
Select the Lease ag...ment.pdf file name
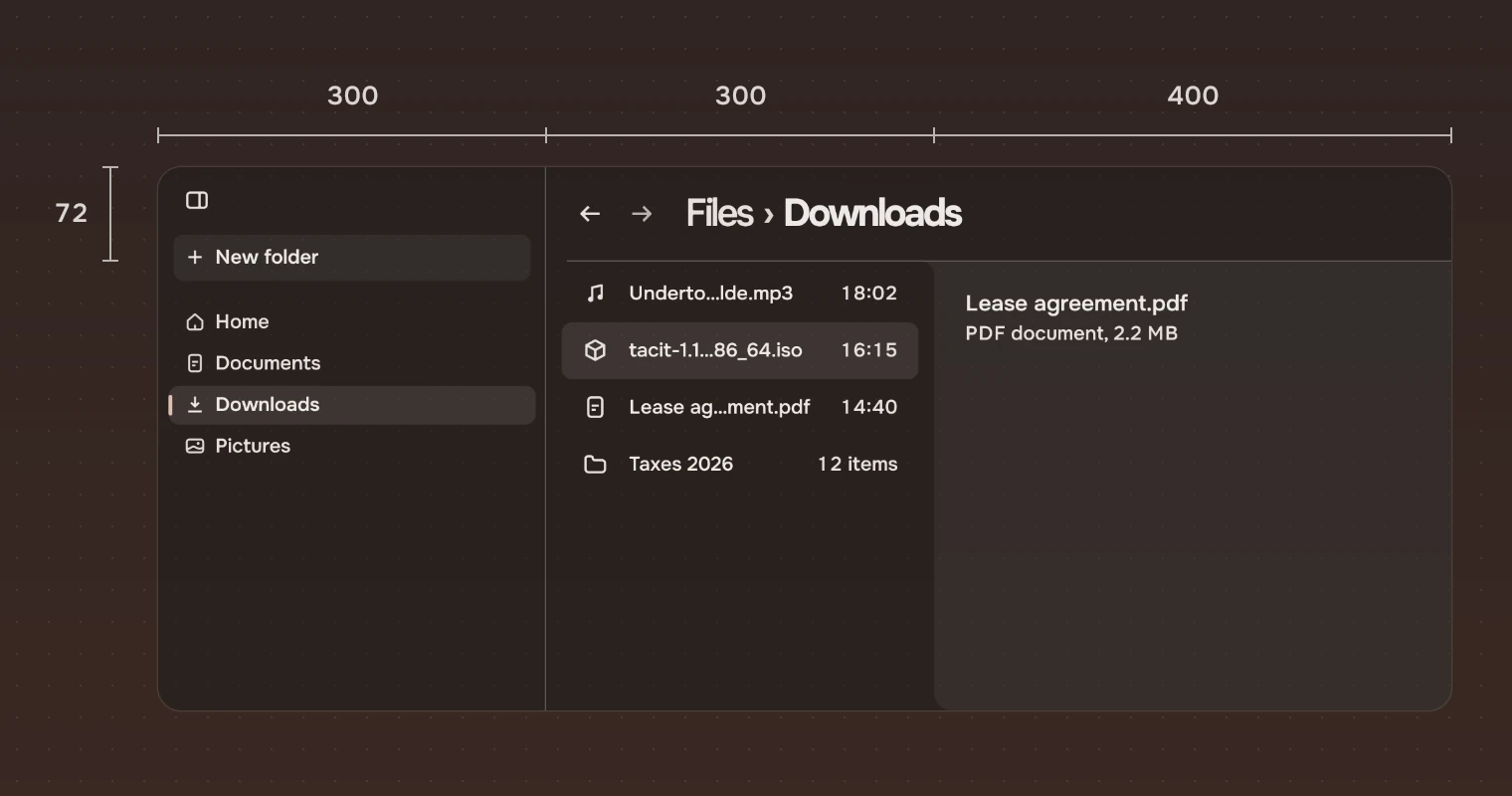(719, 407)
